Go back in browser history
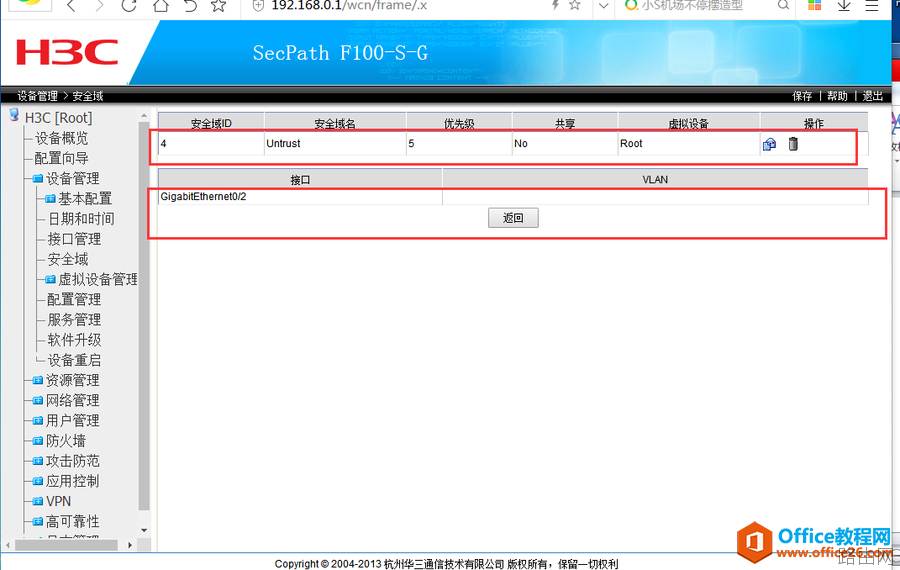The height and width of the screenshot is (570, 900). 71,6
